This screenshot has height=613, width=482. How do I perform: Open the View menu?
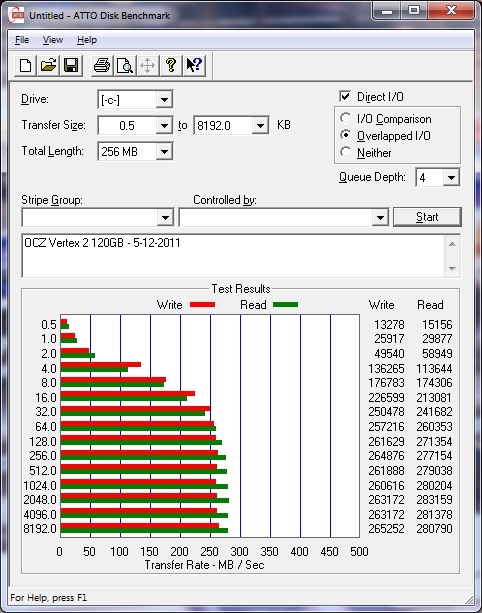pyautogui.click(x=53, y=40)
